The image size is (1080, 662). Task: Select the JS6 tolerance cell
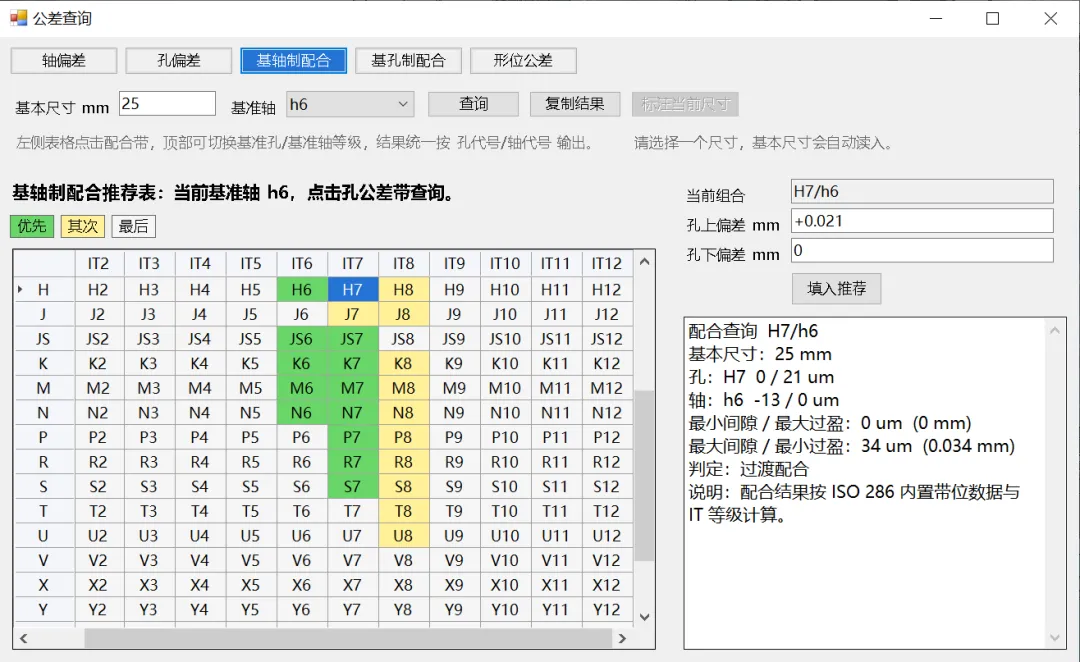[x=302, y=339]
